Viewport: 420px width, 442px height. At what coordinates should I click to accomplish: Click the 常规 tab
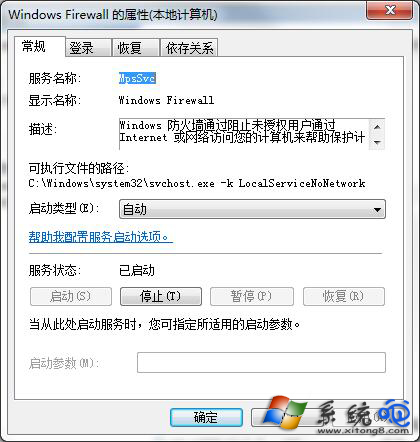click(40, 47)
